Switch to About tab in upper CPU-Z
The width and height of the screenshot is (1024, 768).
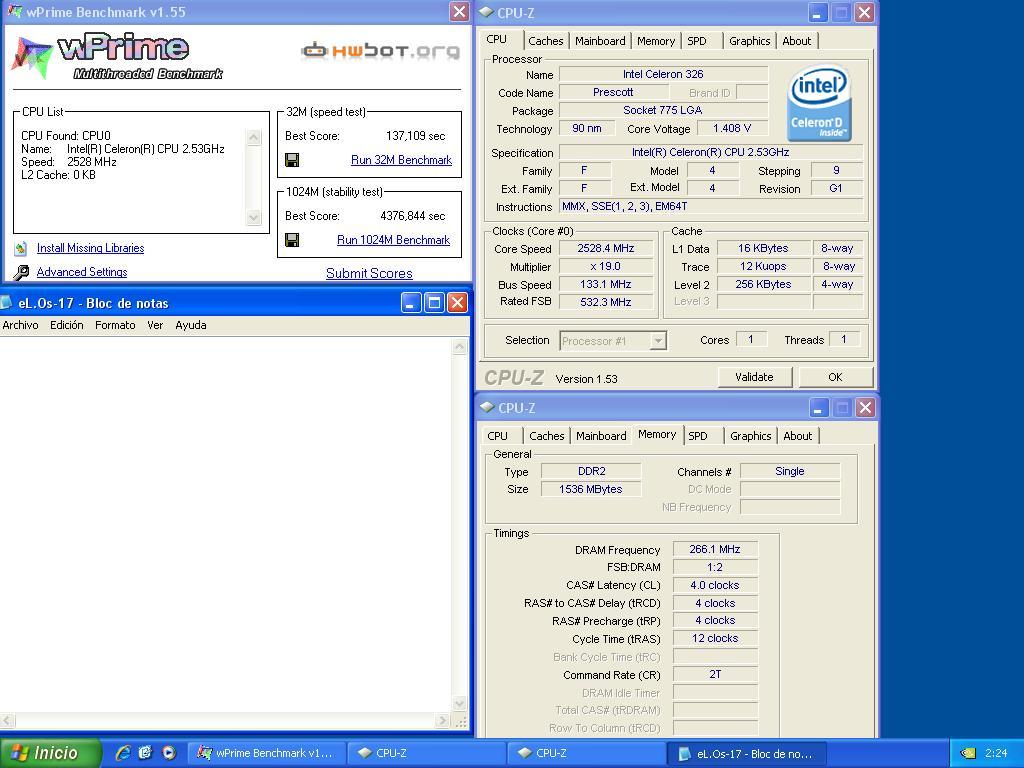797,40
